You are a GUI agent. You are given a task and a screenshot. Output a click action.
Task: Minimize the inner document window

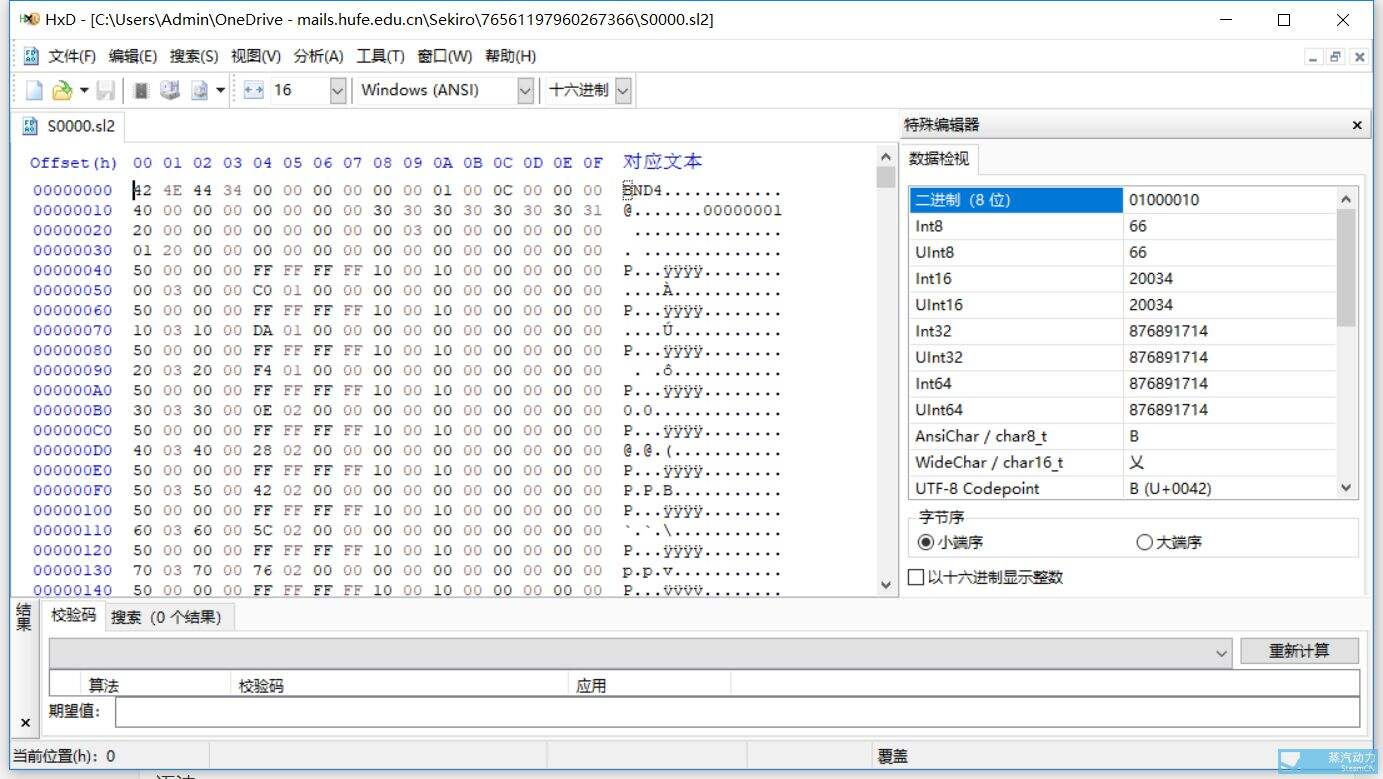point(1314,57)
